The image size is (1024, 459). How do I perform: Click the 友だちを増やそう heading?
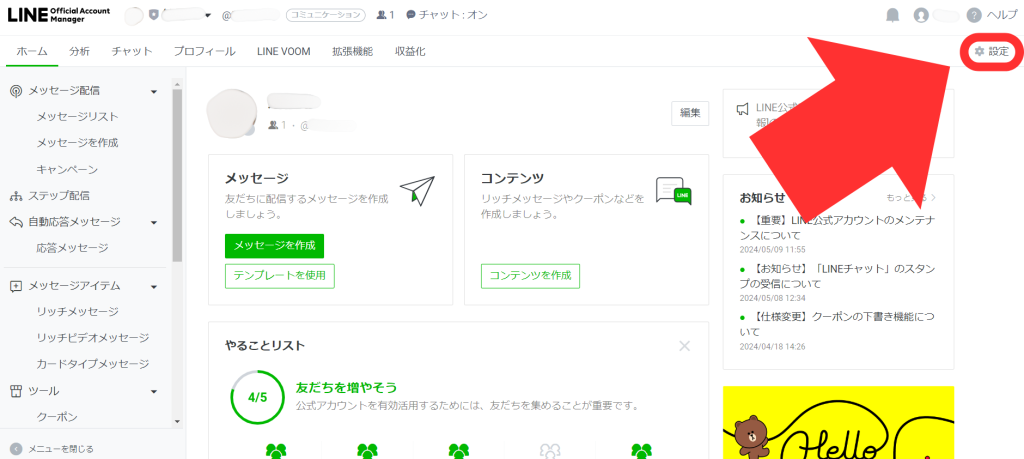[x=346, y=388]
